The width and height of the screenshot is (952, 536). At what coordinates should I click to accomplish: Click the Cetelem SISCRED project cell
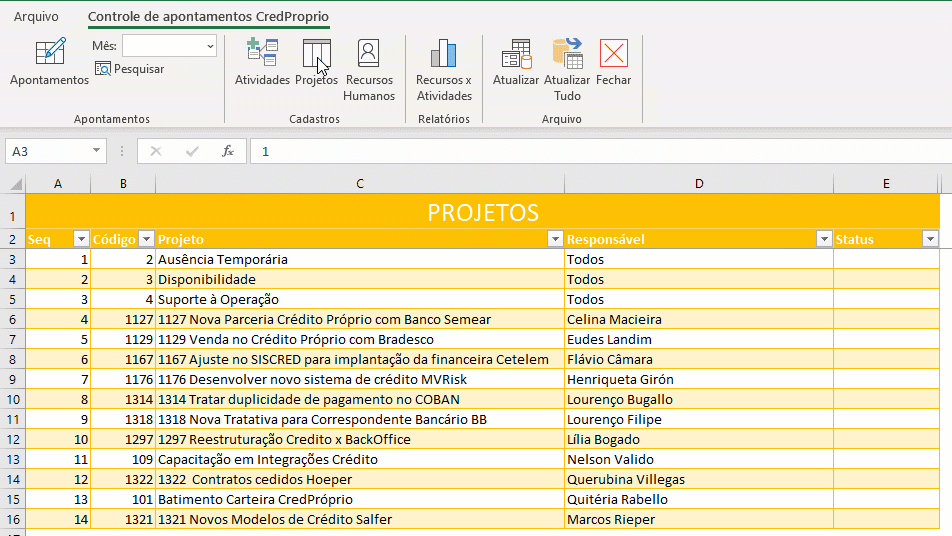tap(360, 359)
